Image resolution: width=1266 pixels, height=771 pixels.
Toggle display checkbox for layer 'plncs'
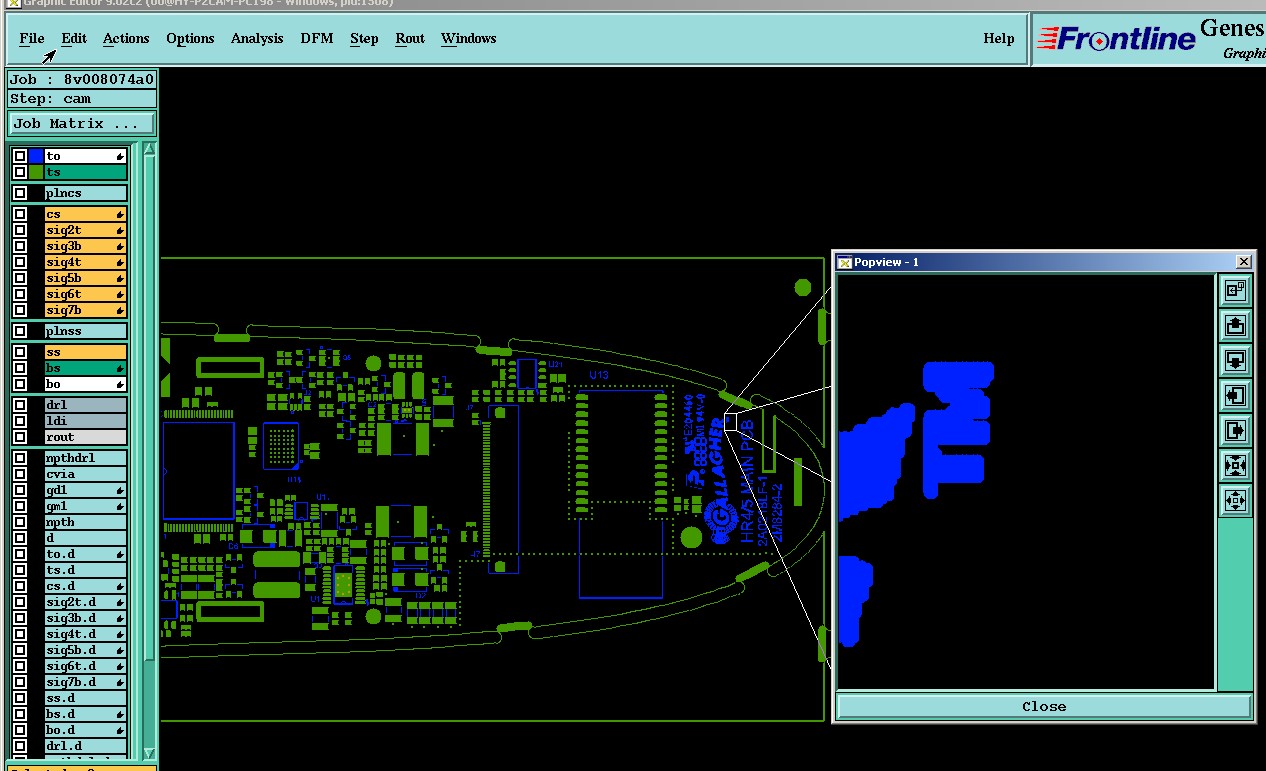click(x=20, y=193)
